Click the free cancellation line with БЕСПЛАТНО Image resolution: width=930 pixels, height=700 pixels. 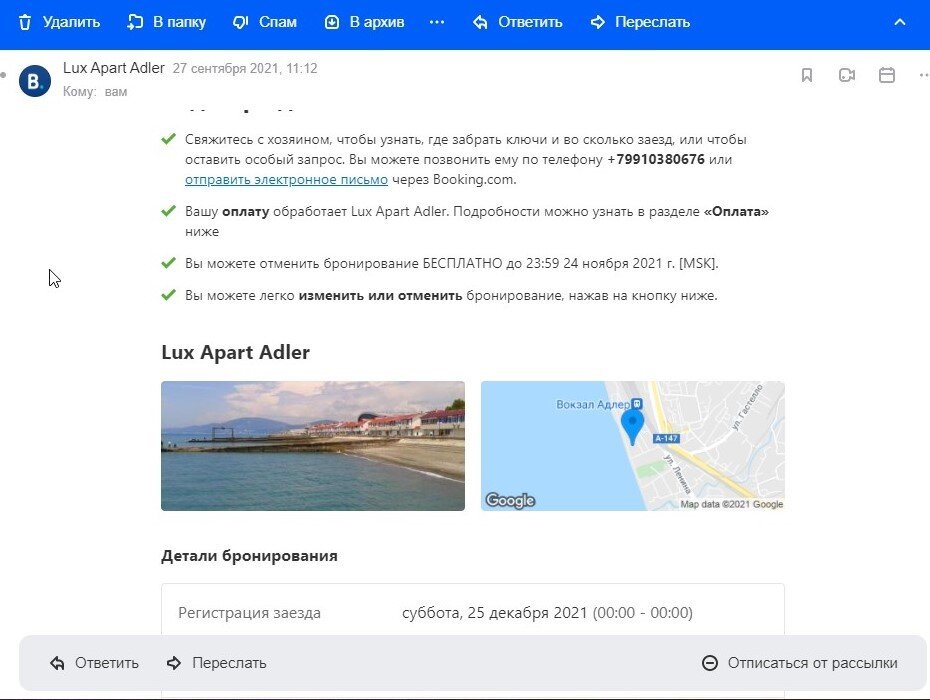tap(451, 263)
